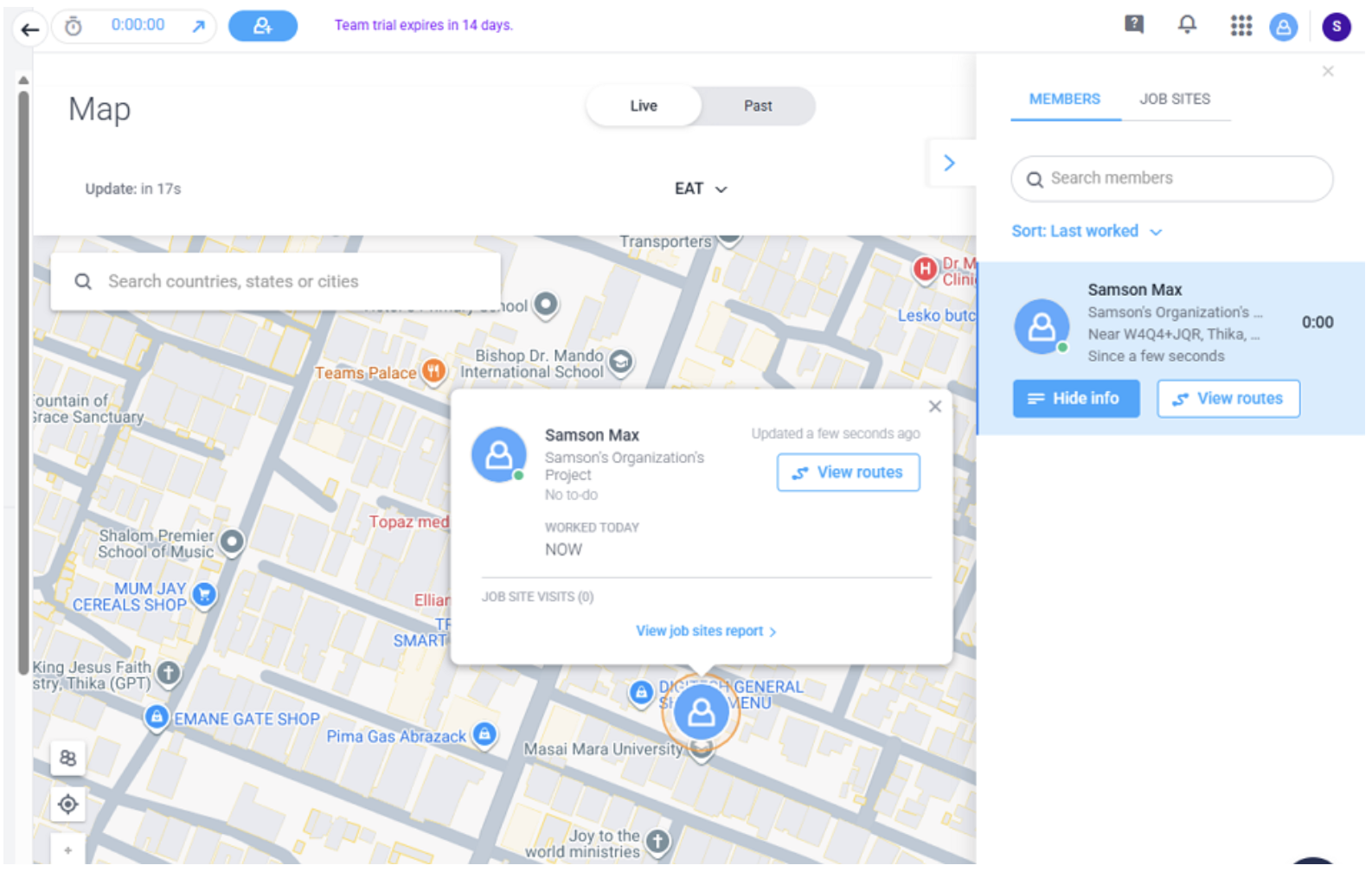Click the map zoom in plus button
Viewport: 1372px width, 872px height.
tap(67, 850)
